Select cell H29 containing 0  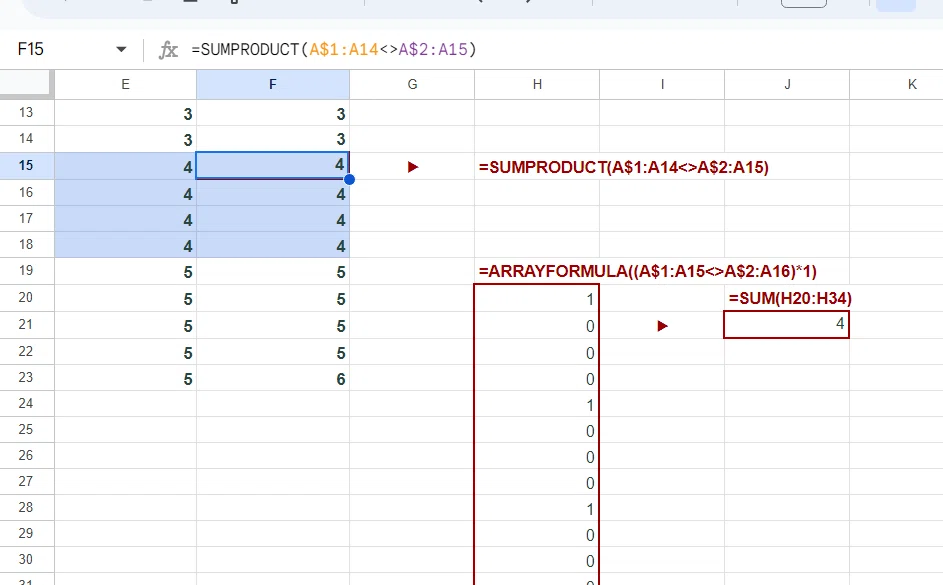(x=537, y=534)
